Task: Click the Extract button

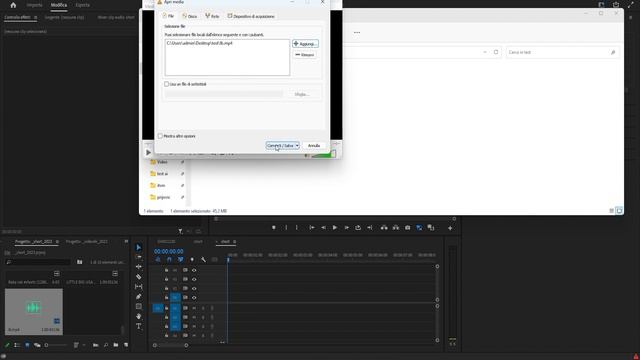Action: tap(396, 228)
